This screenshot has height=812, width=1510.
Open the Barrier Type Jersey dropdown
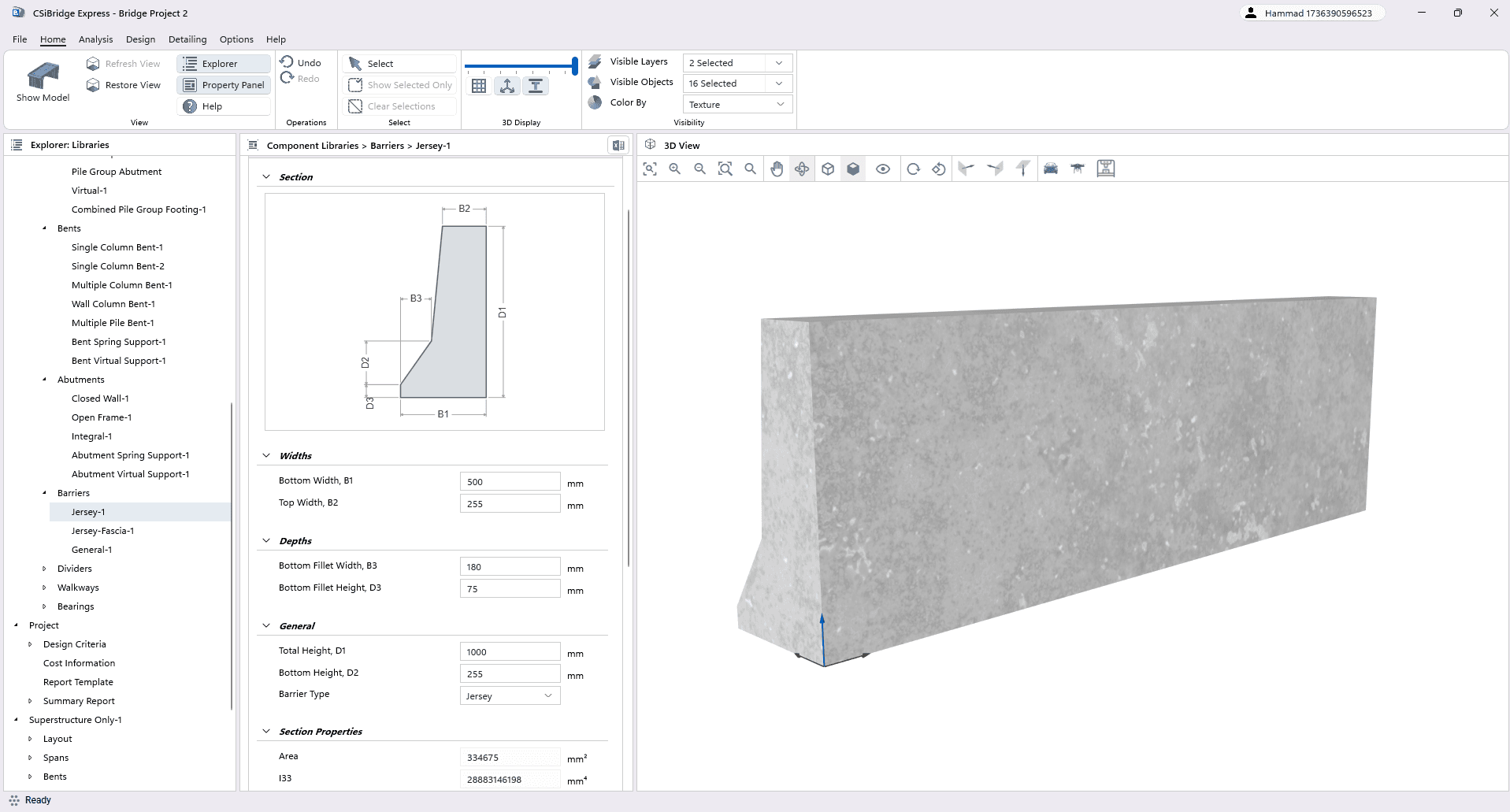[510, 695]
